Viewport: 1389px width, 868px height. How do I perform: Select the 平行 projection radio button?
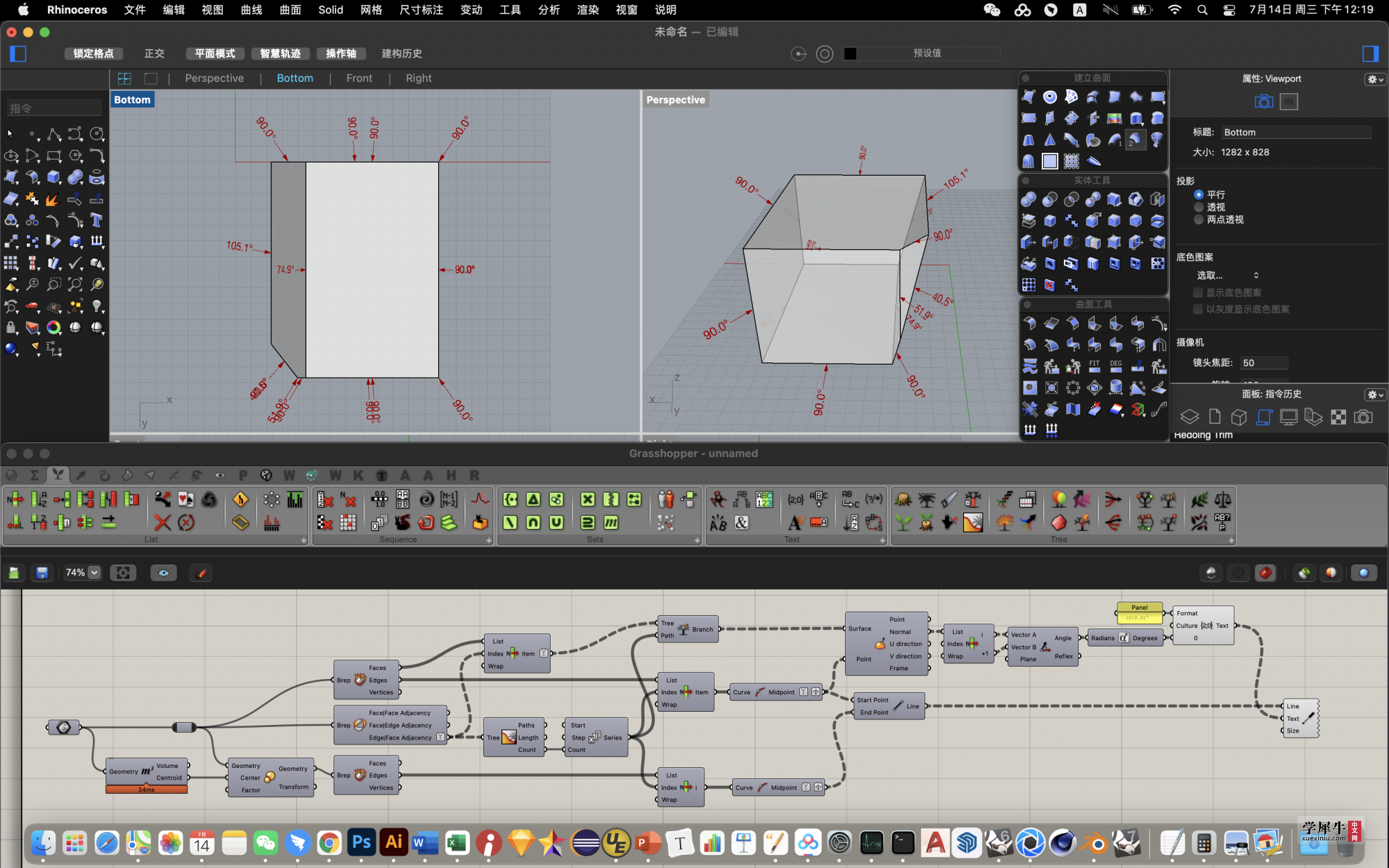1199,195
